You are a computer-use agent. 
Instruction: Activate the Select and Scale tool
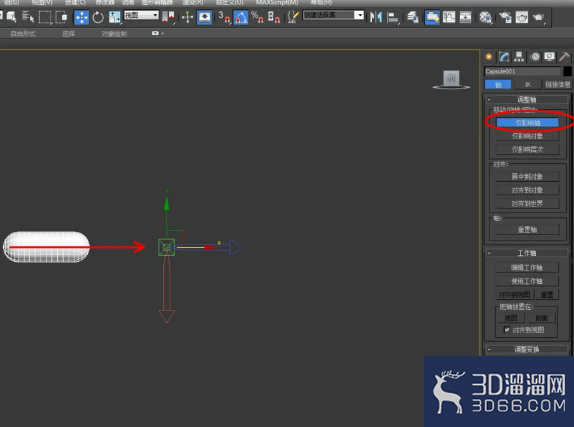pyautogui.click(x=115, y=17)
